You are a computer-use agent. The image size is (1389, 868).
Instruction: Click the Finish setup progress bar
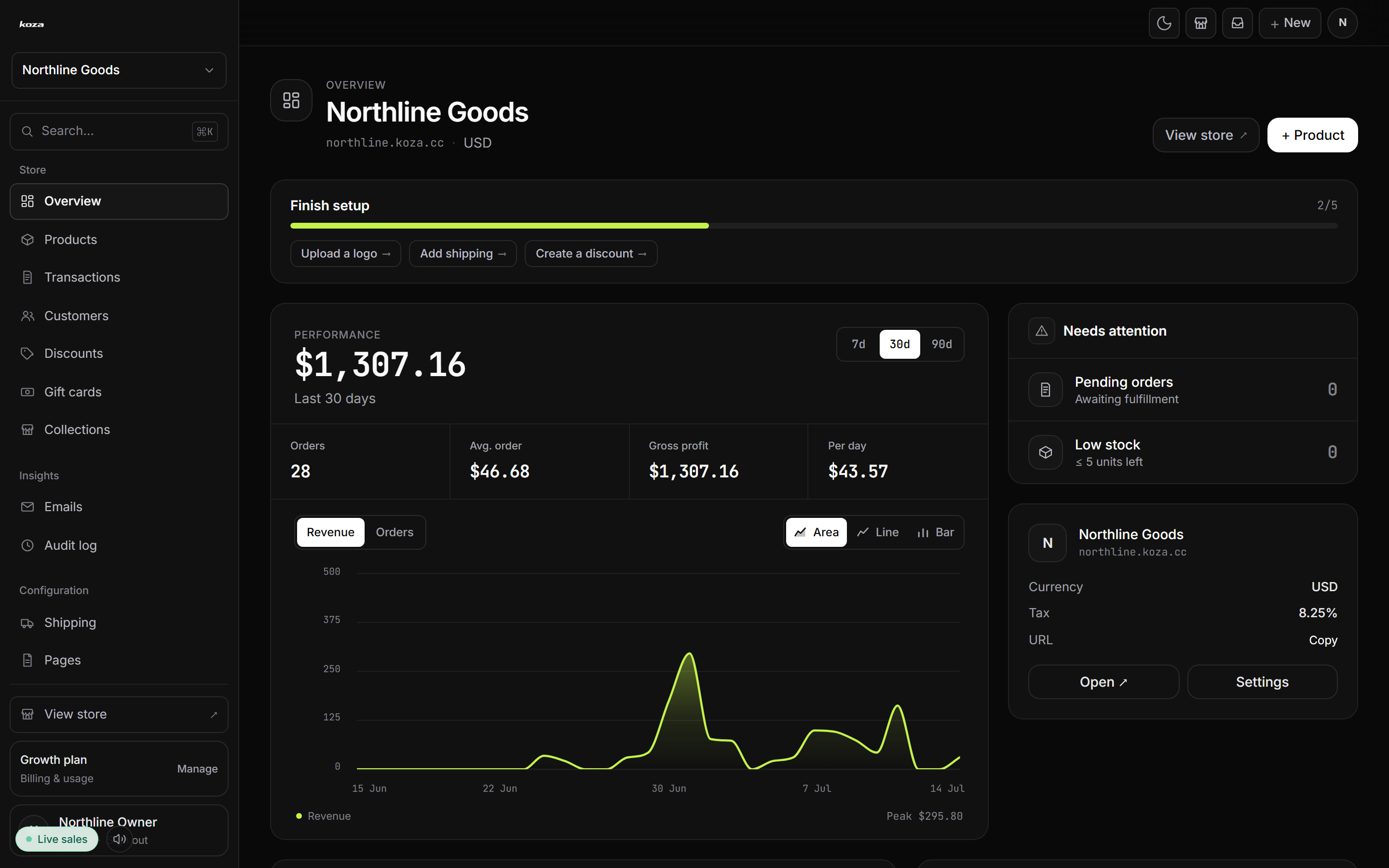(x=814, y=226)
